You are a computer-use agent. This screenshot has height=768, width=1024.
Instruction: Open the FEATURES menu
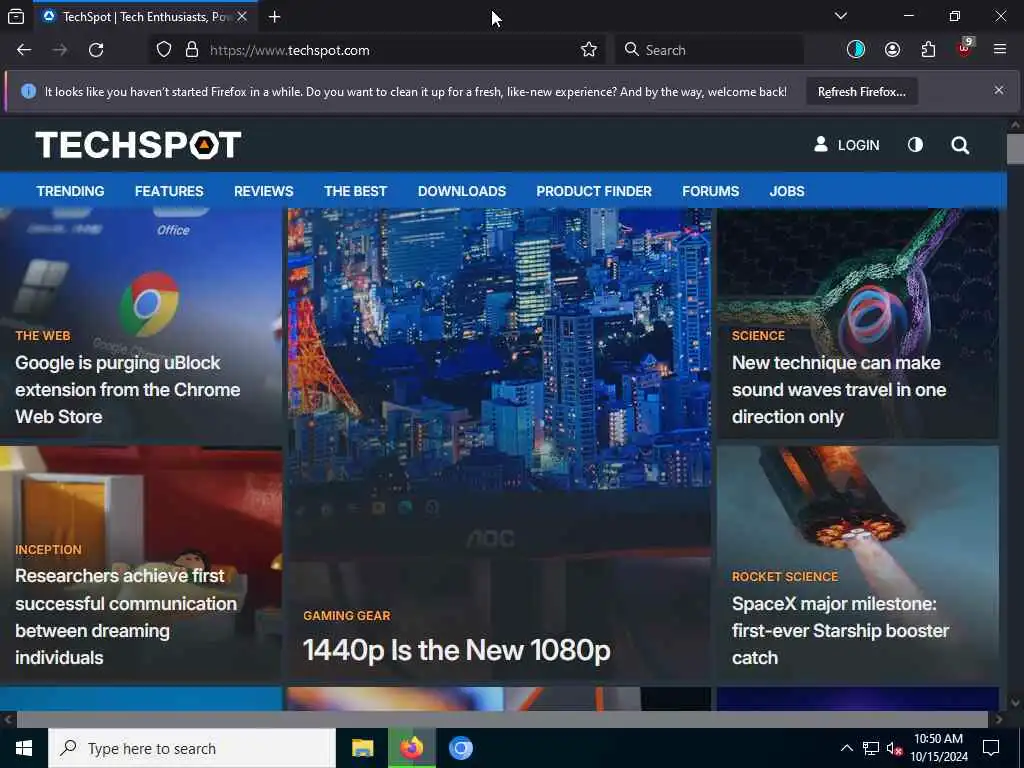click(x=169, y=191)
